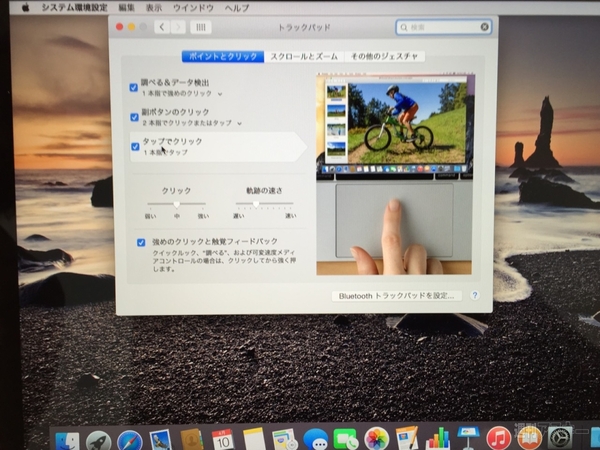Click the 調べる＆データ検出 option label
This screenshot has width=600, height=450.
(x=175, y=82)
